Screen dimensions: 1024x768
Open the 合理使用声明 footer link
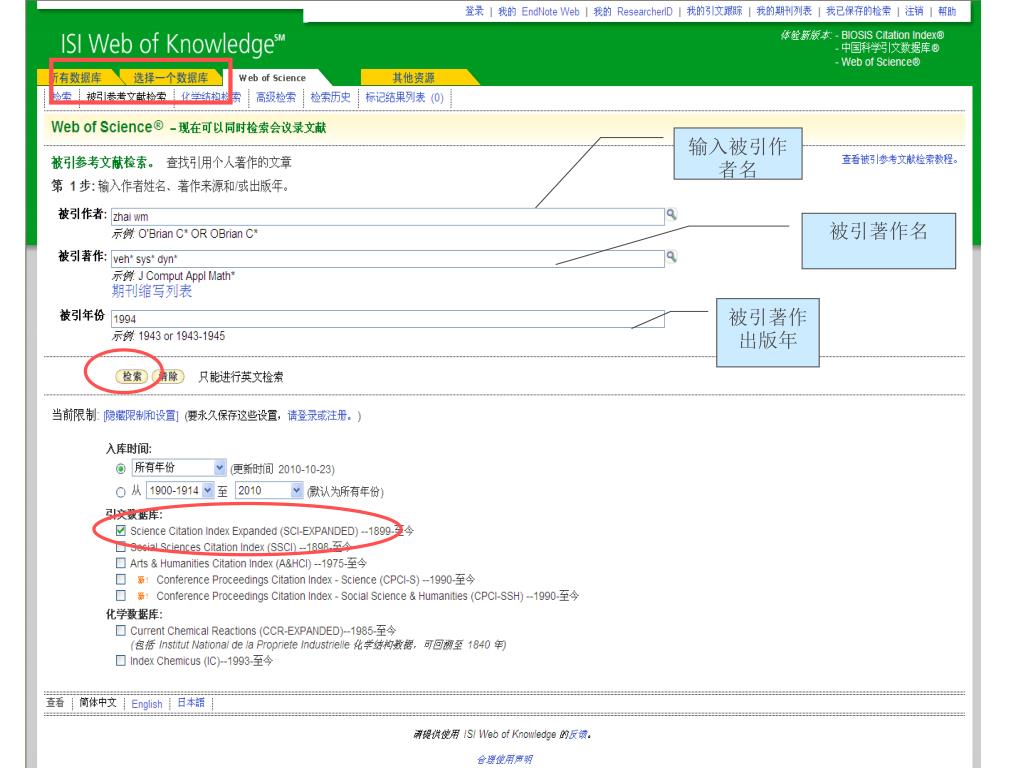click(x=505, y=760)
